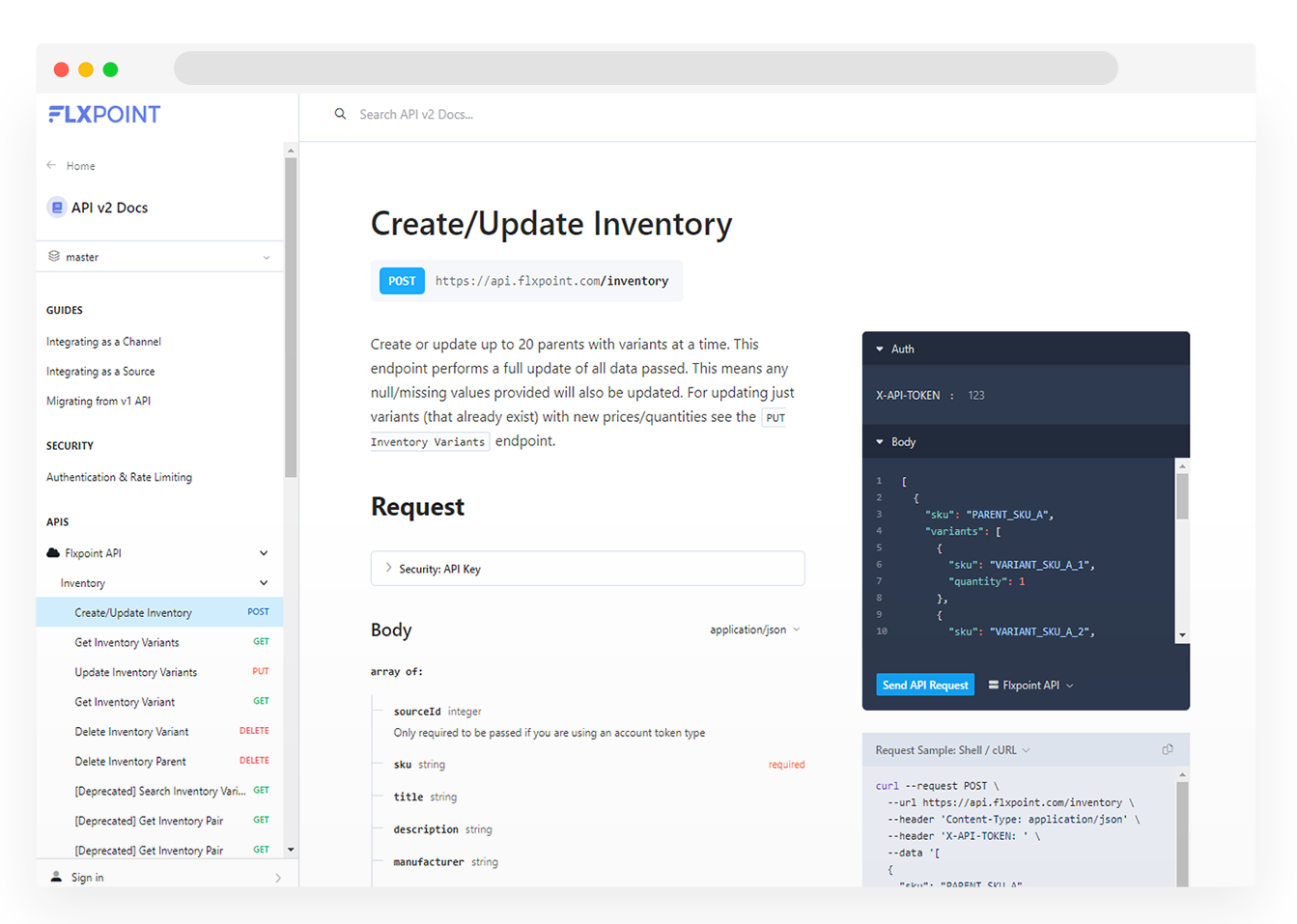Click the manufacturer string field
The image size is (1297, 924).
[445, 862]
